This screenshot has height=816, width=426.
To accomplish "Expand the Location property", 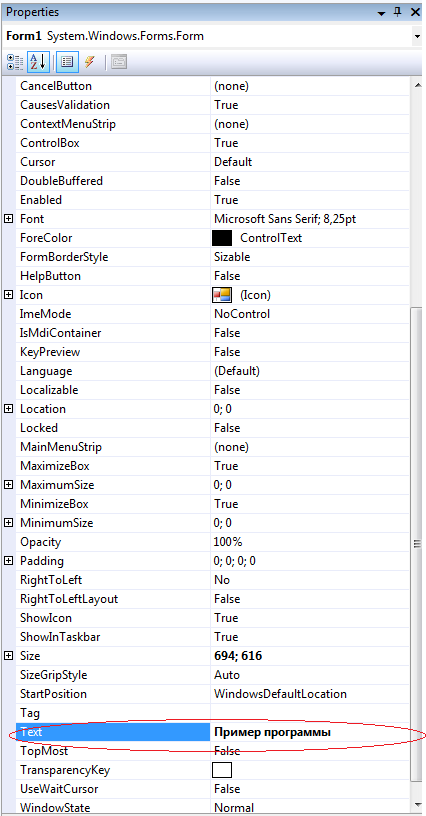I will point(8,409).
